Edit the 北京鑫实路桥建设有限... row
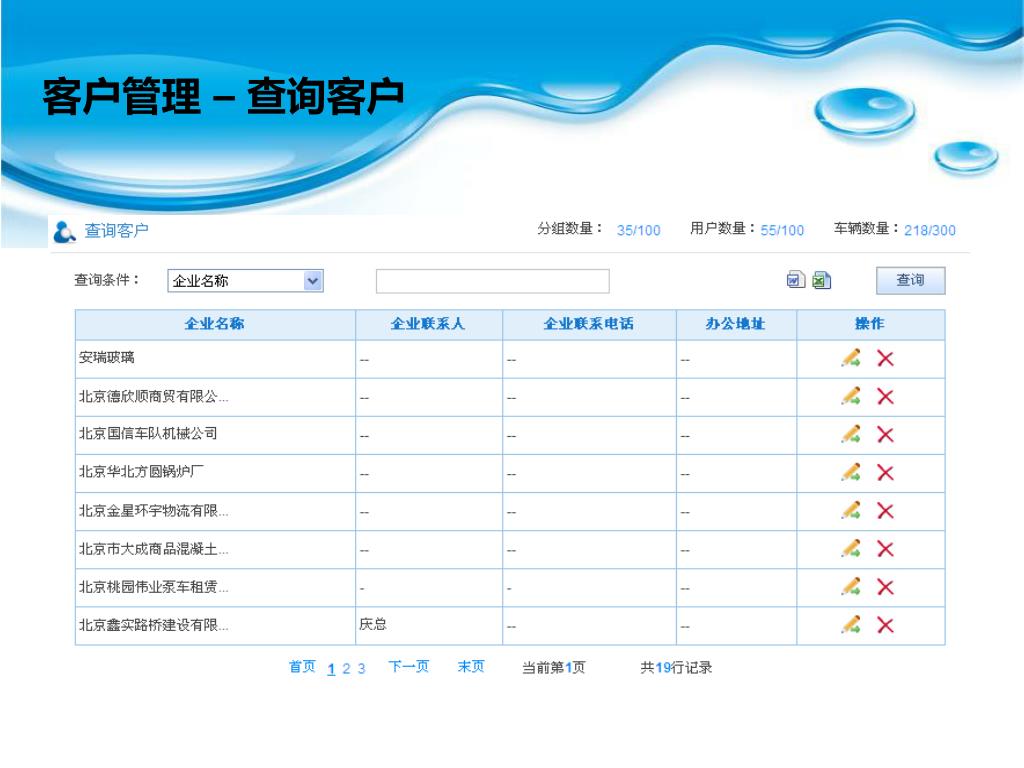The image size is (1024, 768). tap(851, 625)
